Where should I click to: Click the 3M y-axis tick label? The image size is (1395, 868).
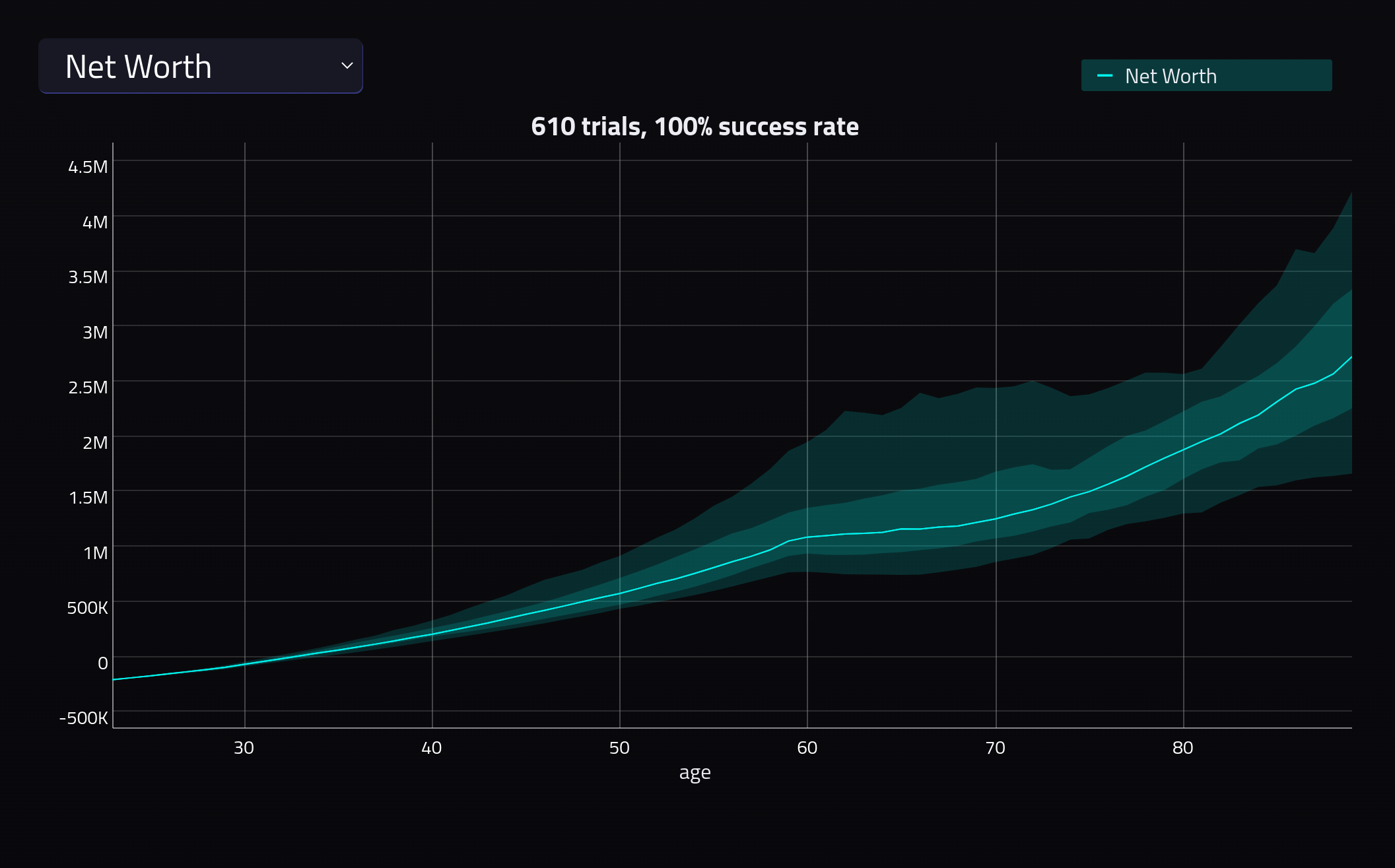(x=95, y=333)
